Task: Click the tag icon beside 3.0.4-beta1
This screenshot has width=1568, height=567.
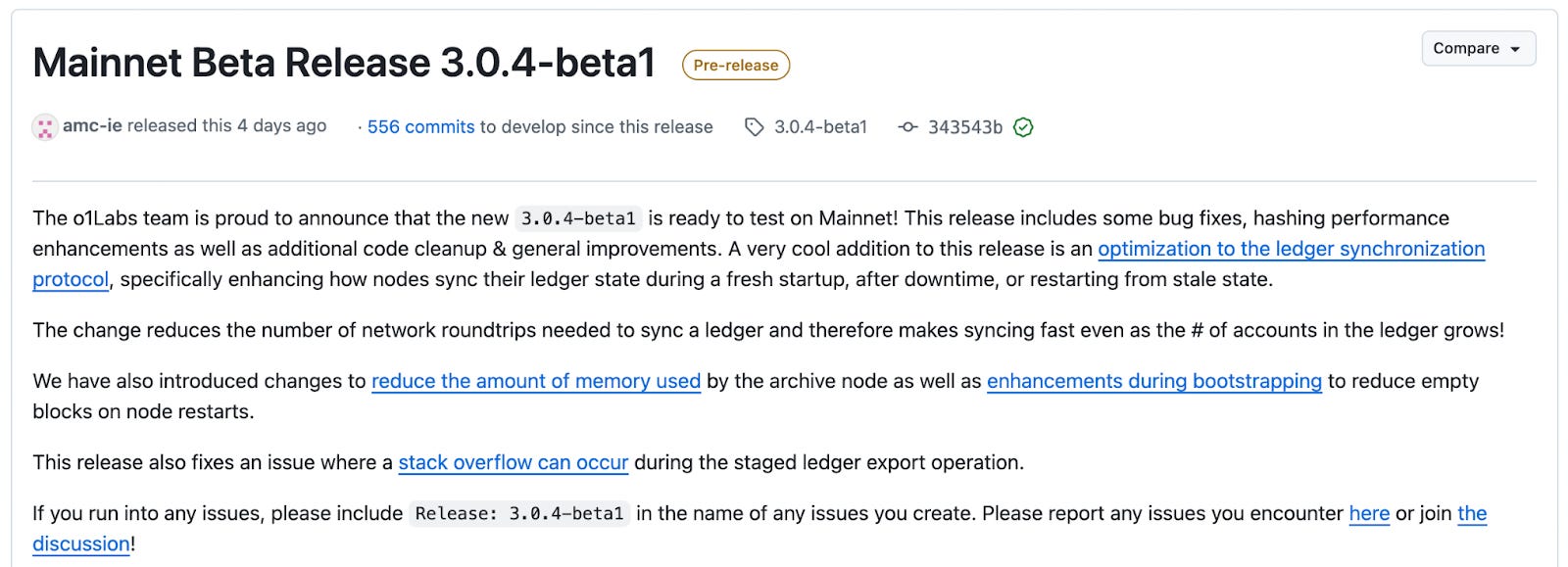Action: (x=754, y=127)
